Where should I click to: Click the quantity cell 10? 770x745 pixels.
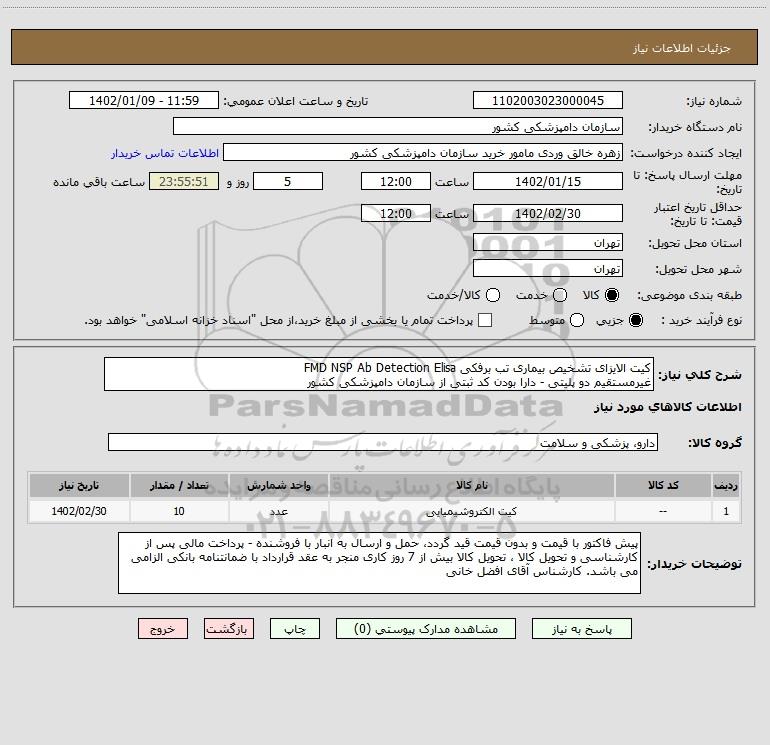[x=179, y=511]
